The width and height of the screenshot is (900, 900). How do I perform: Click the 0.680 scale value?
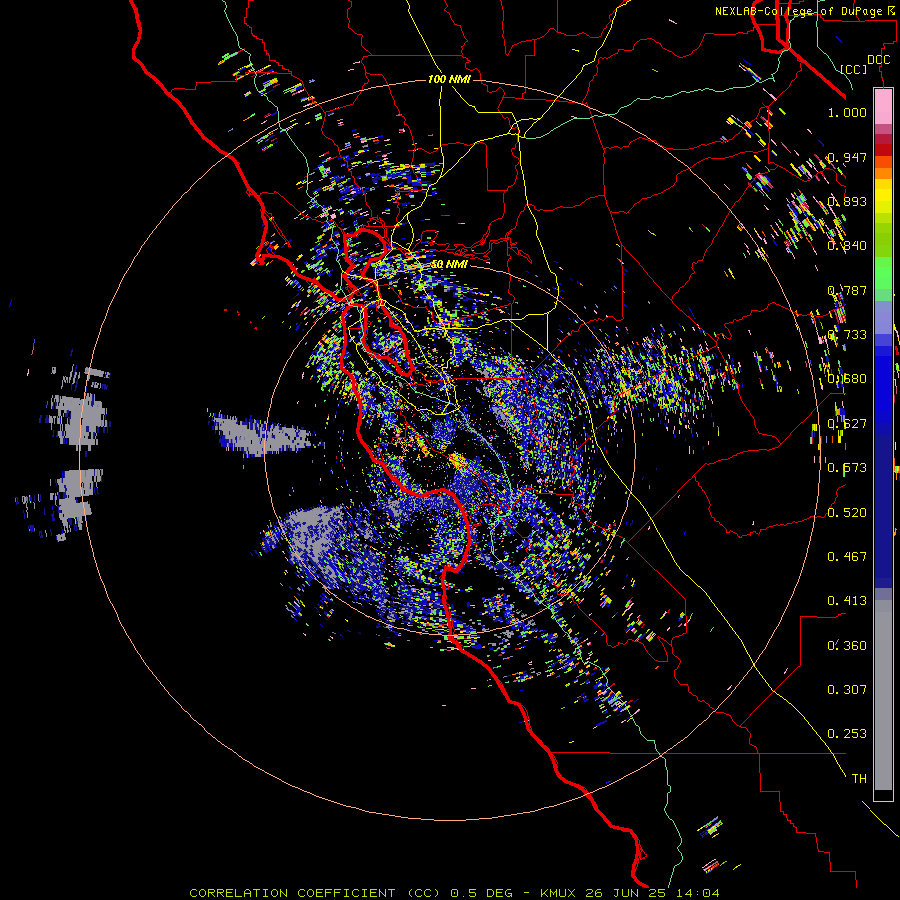click(847, 379)
